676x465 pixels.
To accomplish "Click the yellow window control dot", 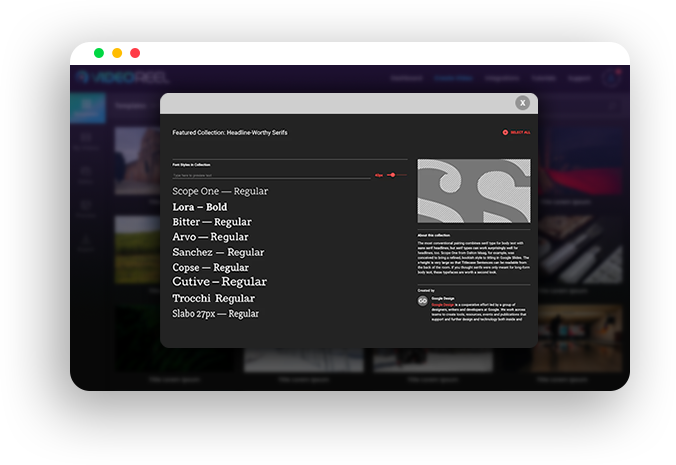I will tap(117, 53).
